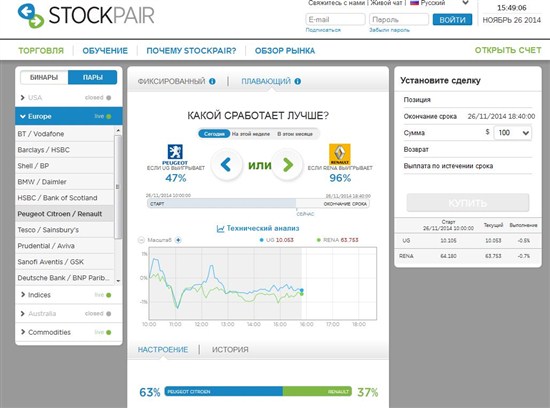The image size is (550, 408).
Task: Click the green live dot for Commodities
Action: point(108,332)
